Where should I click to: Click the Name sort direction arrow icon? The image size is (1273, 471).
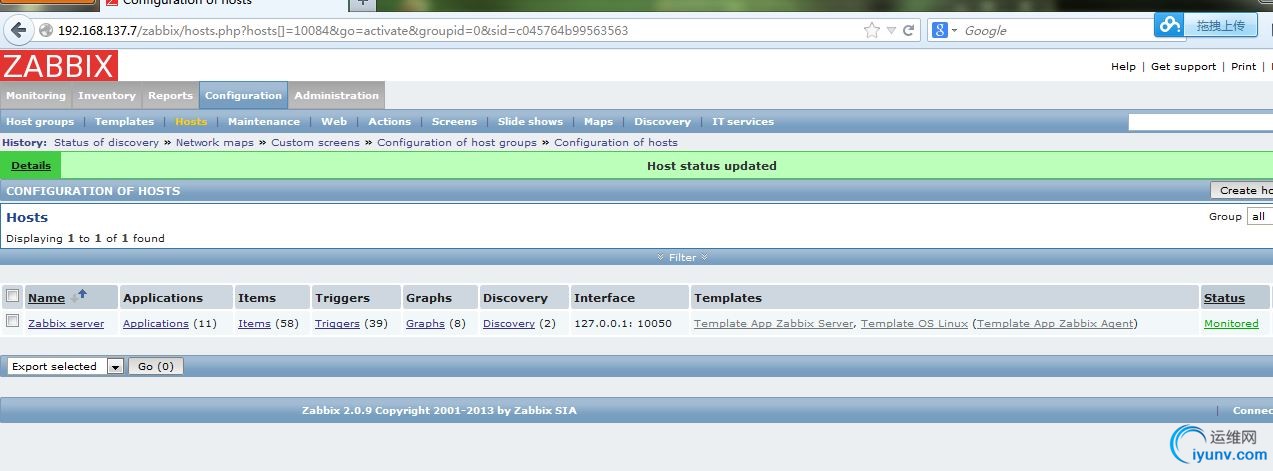(x=79, y=296)
